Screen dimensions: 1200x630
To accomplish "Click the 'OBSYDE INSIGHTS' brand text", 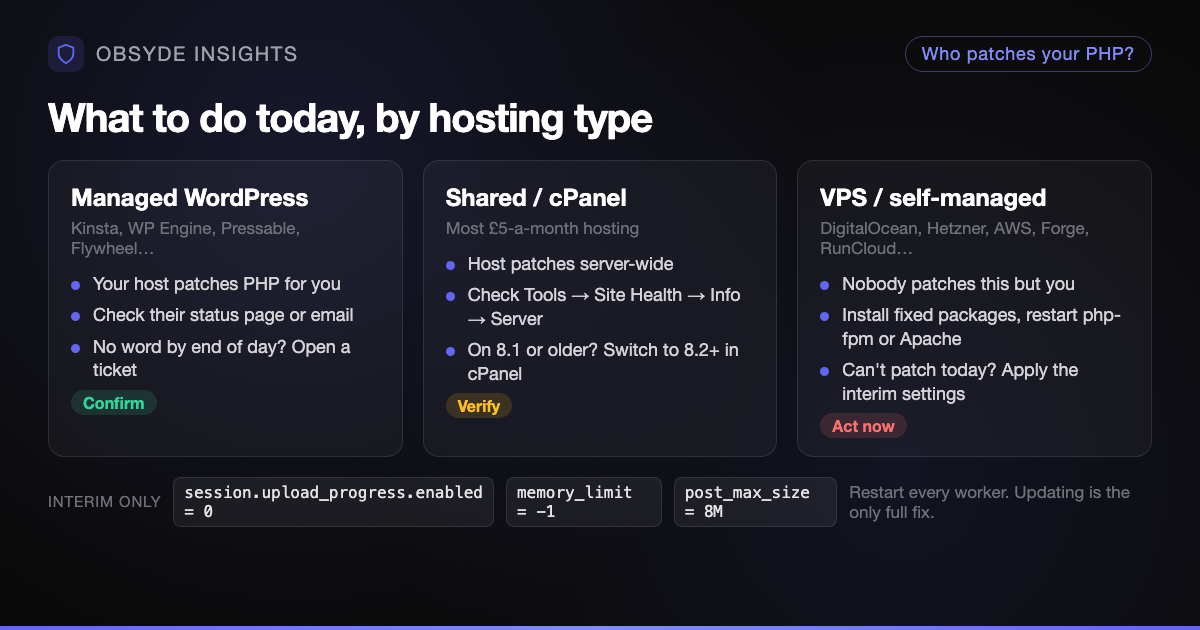I will click(x=197, y=54).
